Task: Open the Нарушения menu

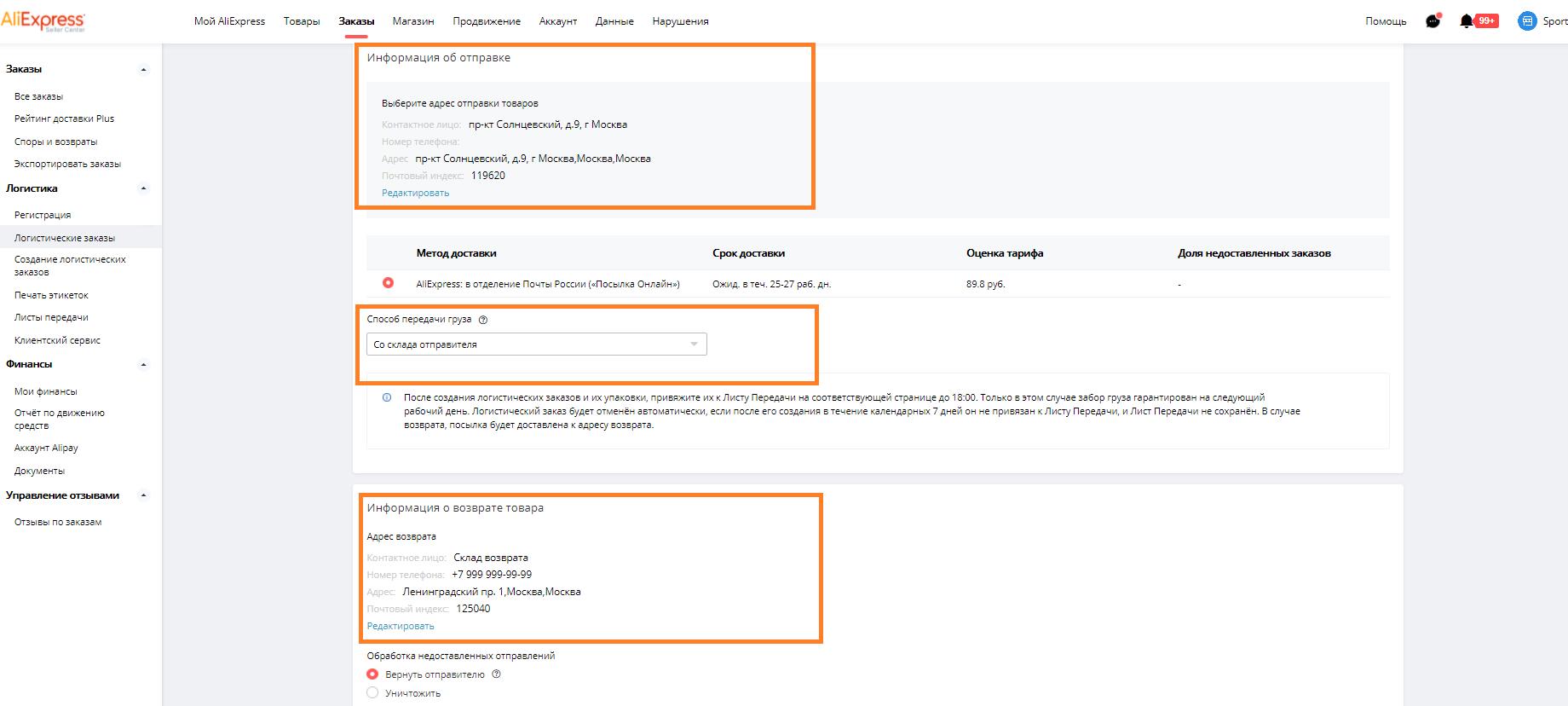Action: click(x=680, y=21)
